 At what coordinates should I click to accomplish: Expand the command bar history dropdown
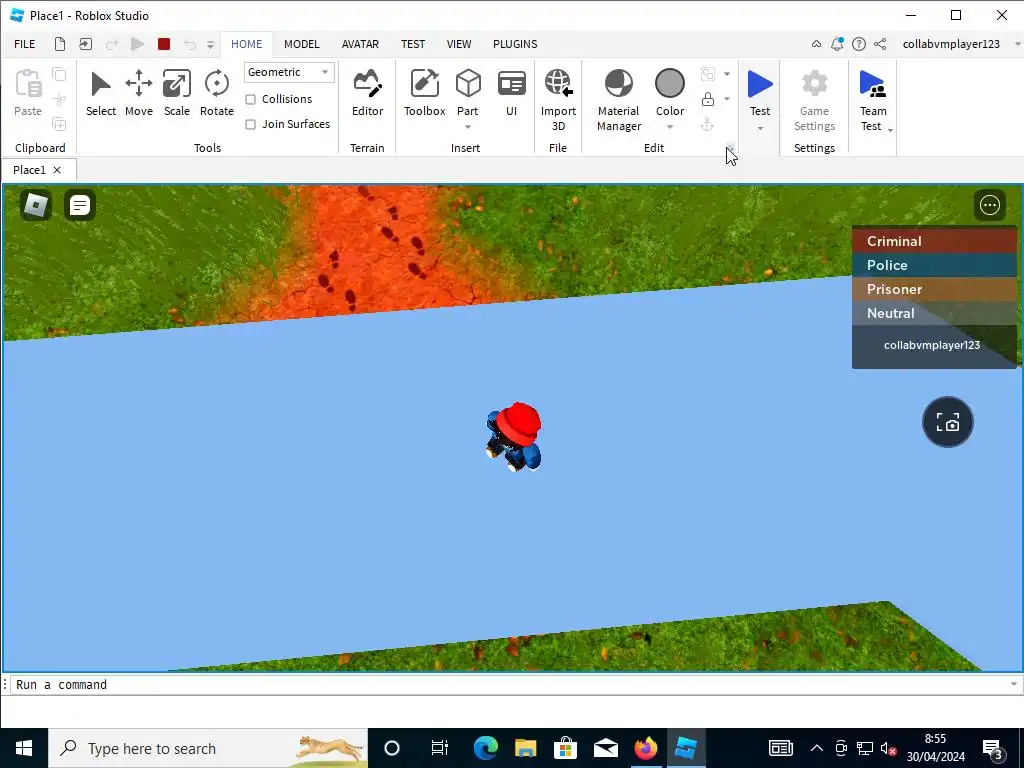[1014, 684]
